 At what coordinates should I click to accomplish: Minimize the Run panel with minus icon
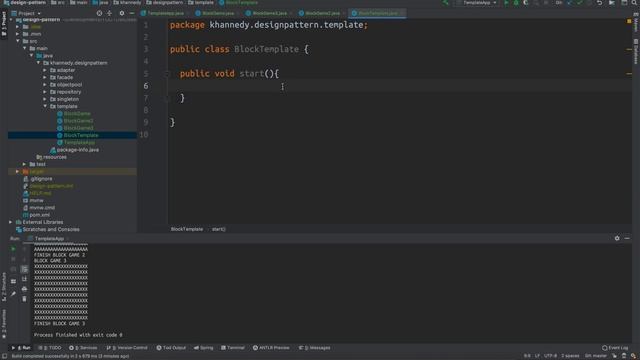[x=627, y=238]
